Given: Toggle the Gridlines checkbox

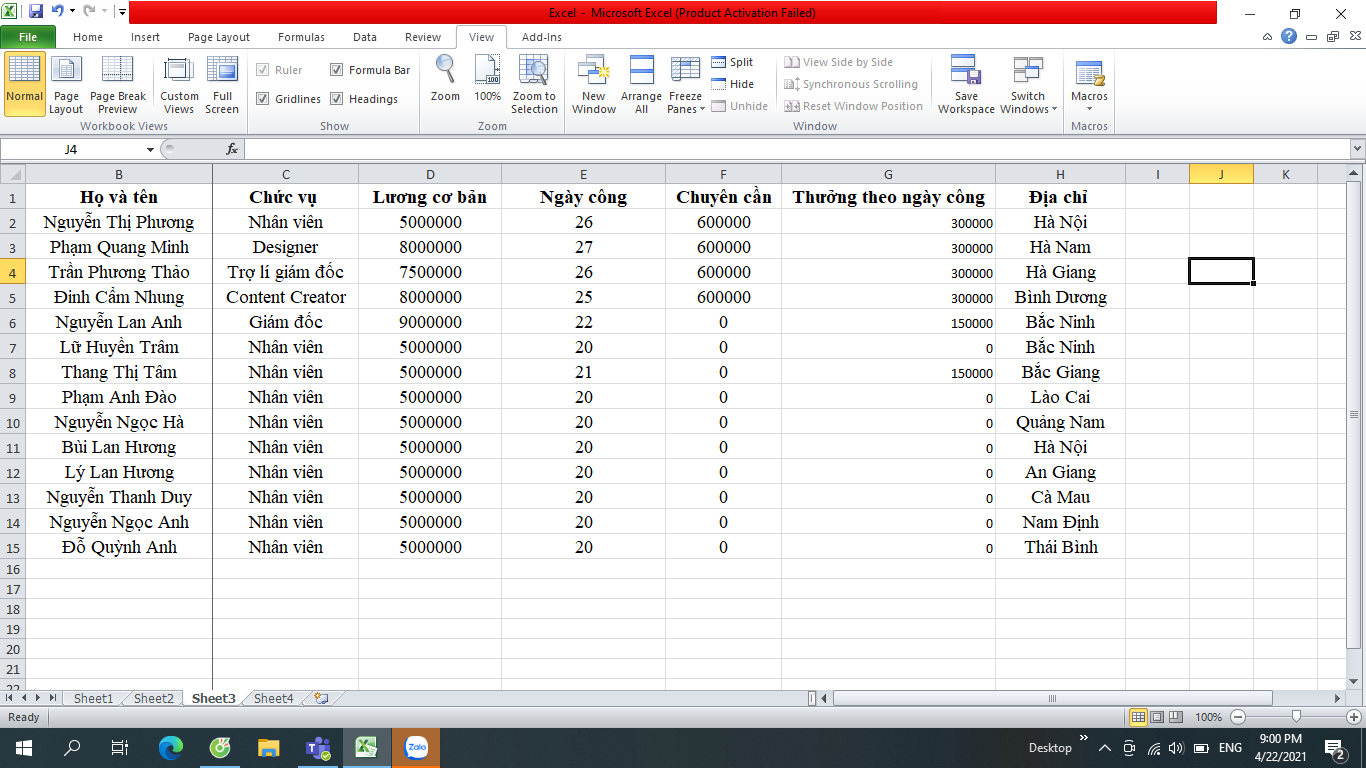Looking at the screenshot, I should click(263, 99).
